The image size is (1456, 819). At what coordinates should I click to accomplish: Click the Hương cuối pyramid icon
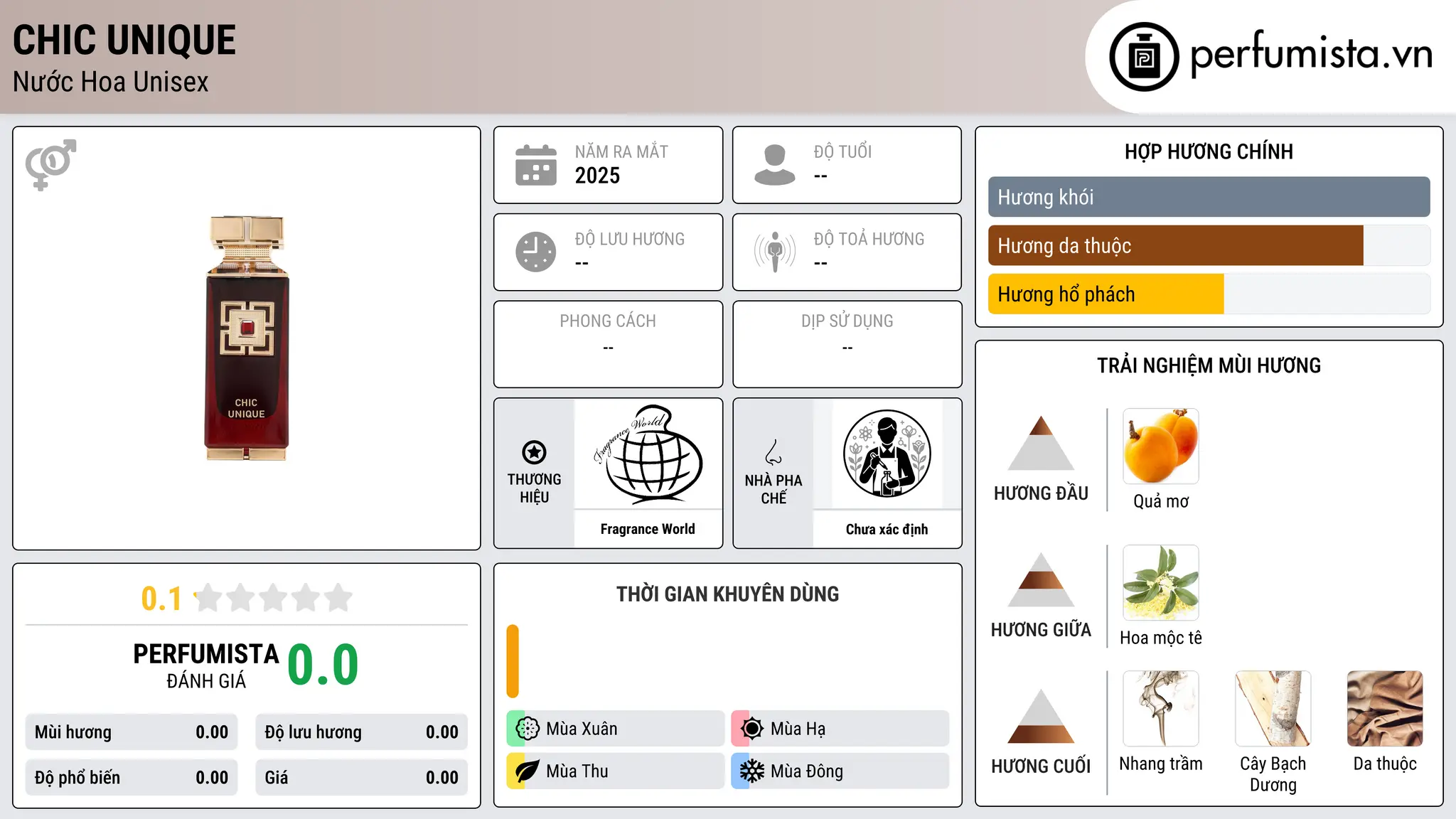coord(1041,716)
